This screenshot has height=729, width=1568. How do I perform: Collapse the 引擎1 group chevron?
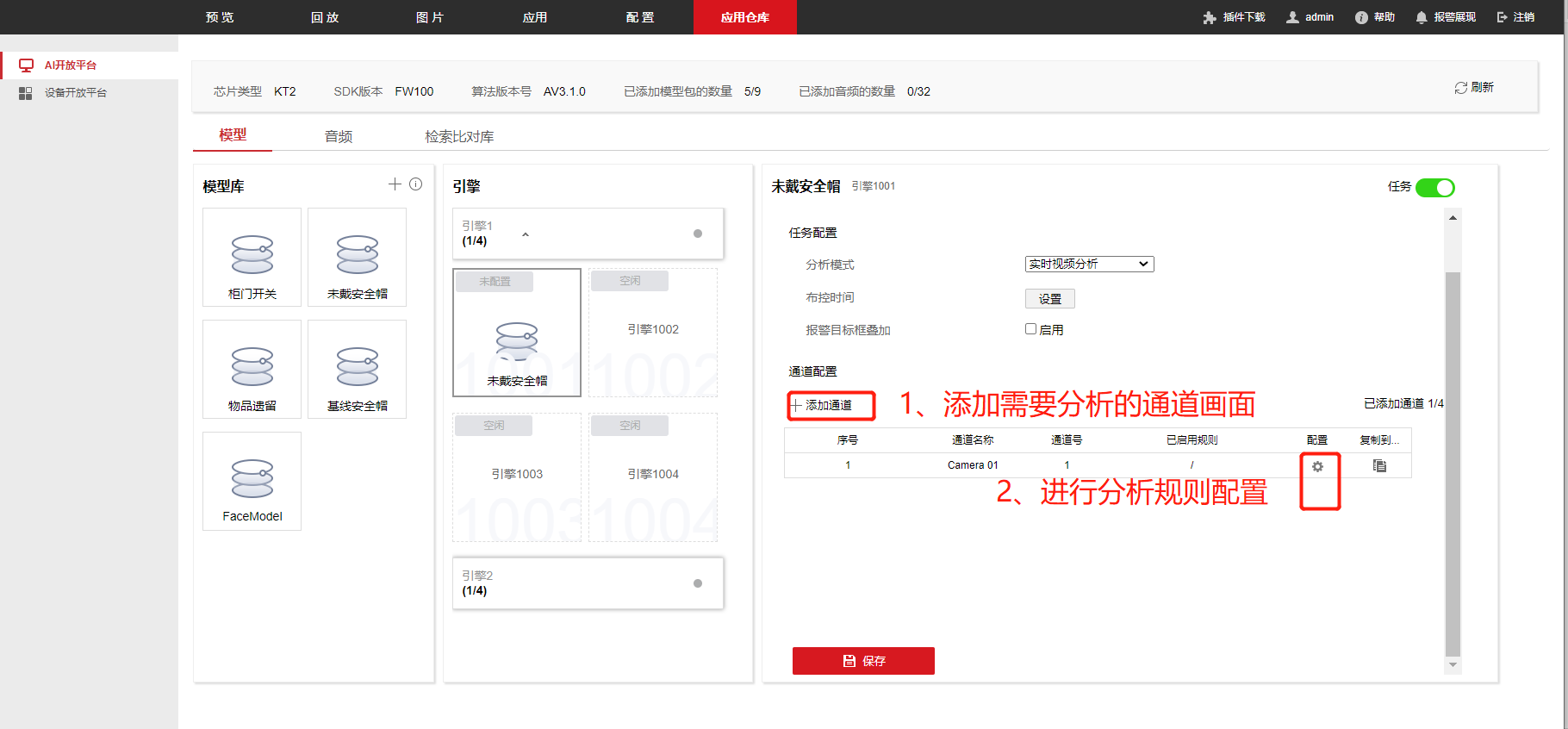(x=526, y=234)
